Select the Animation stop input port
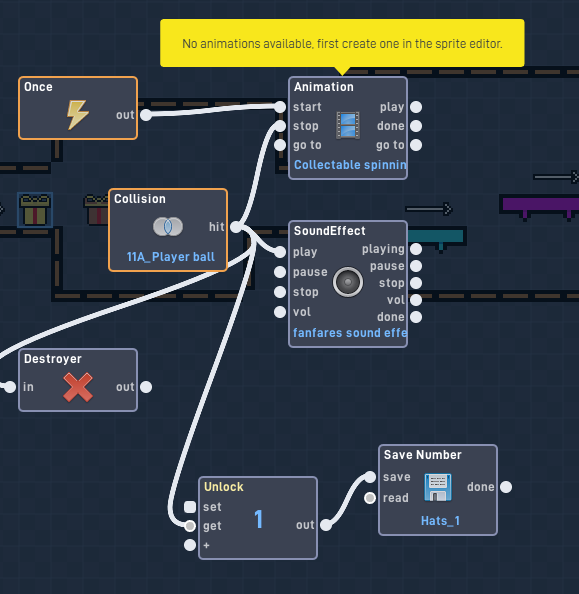The image size is (579, 594). 280,126
